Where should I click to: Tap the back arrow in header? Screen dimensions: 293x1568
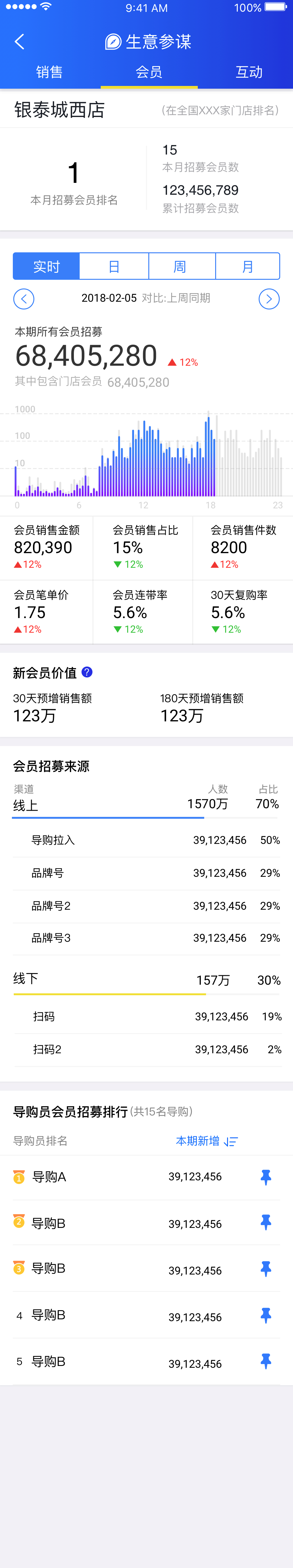click(20, 41)
